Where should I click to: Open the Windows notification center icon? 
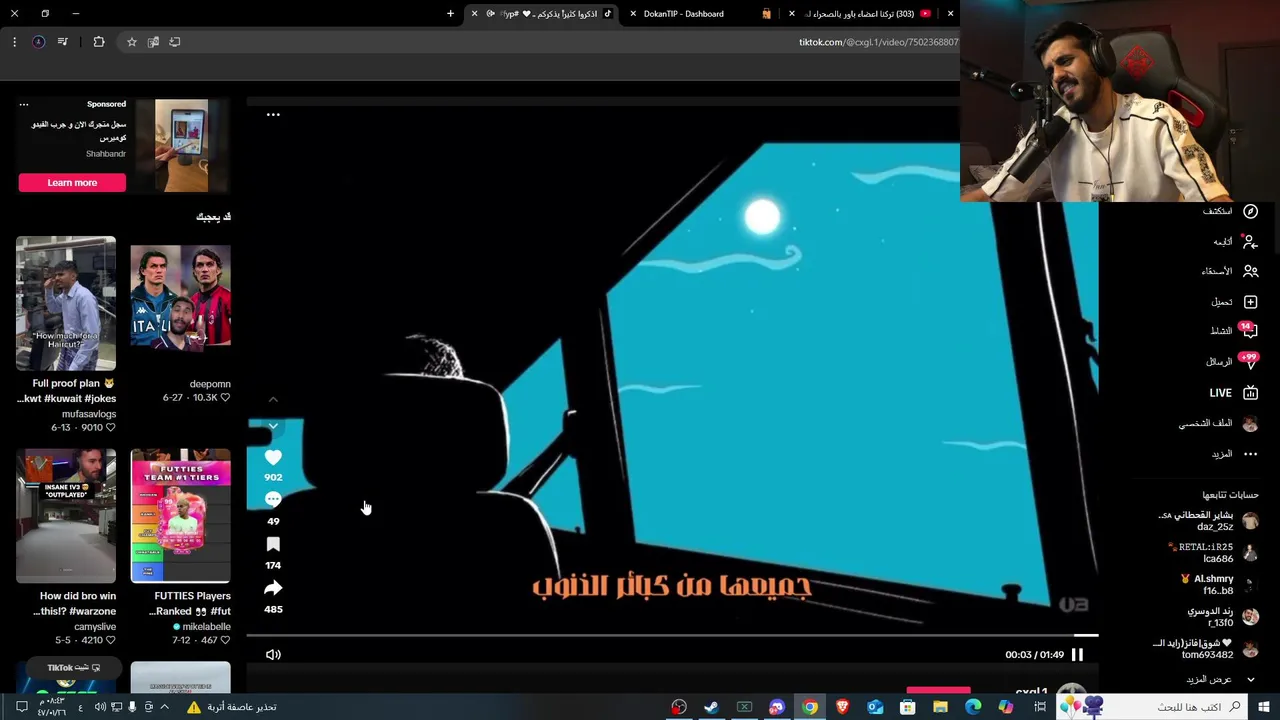tap(20, 707)
